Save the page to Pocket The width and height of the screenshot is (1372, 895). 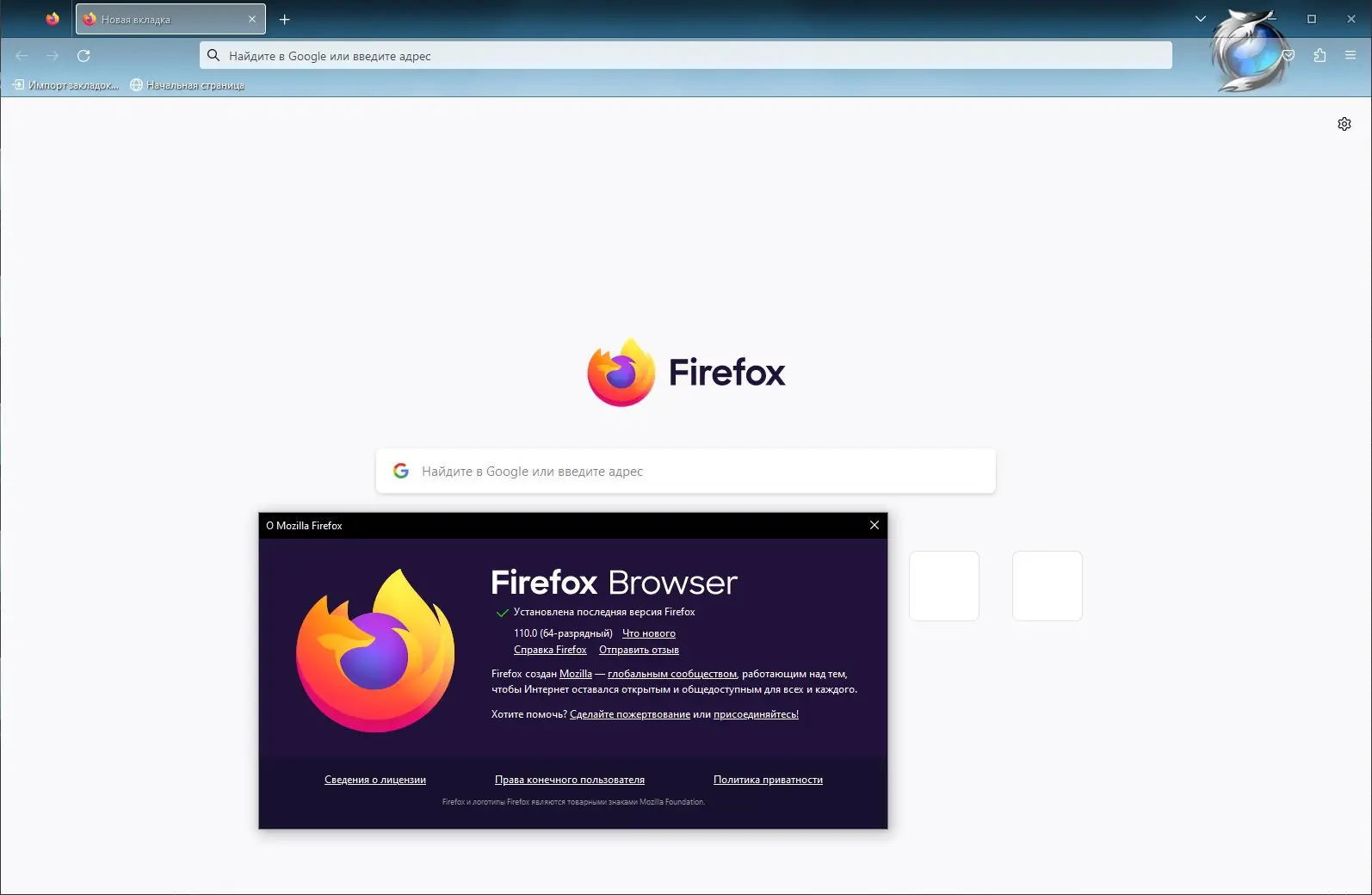click(1289, 56)
